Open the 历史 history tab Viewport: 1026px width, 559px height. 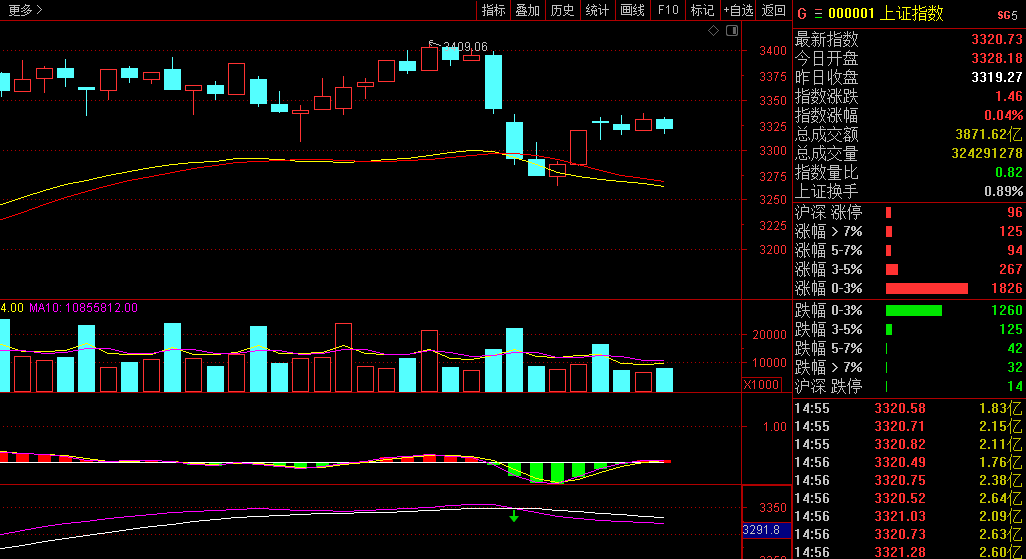click(562, 10)
